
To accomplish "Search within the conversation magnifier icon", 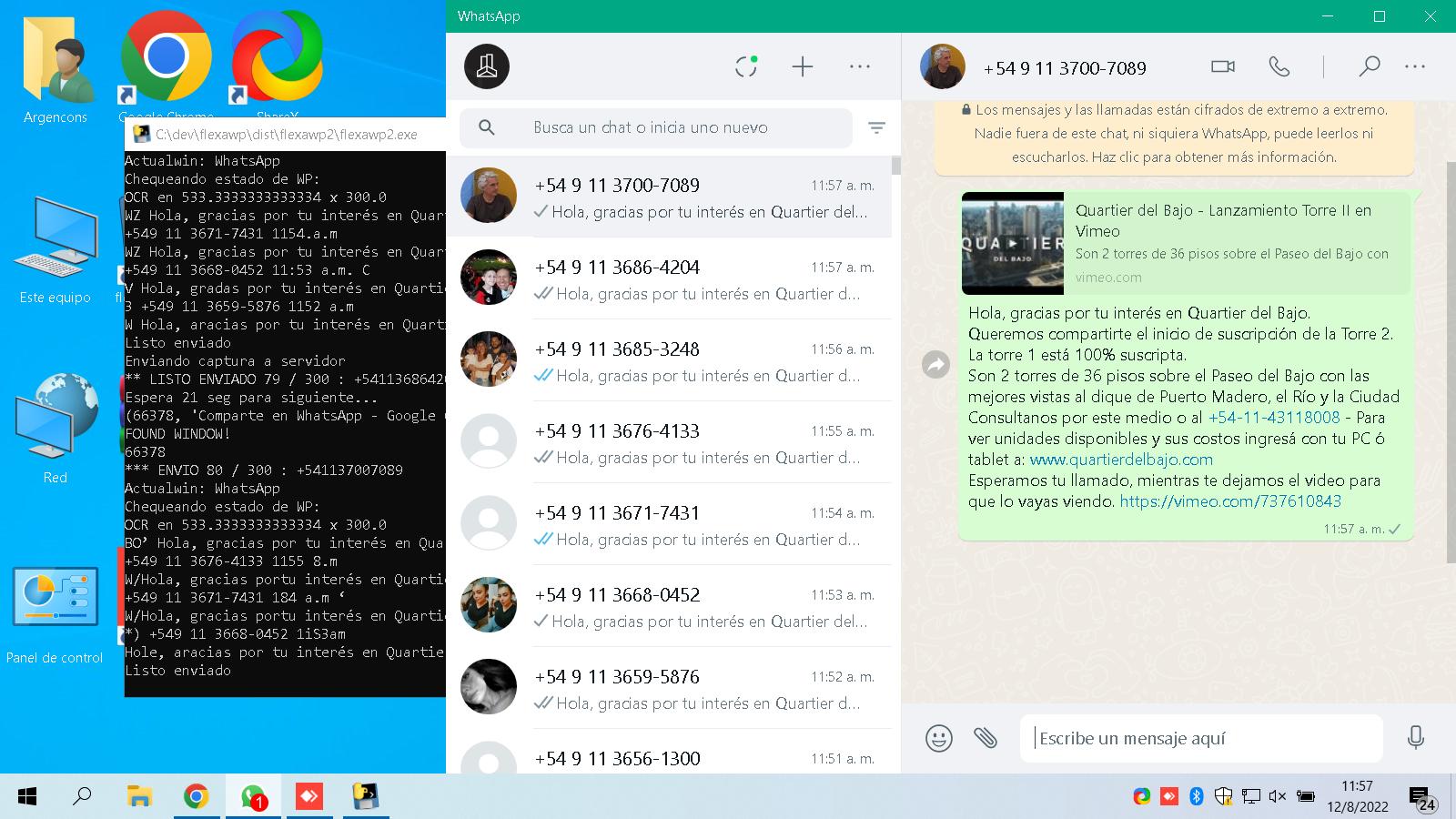I will (1369, 66).
